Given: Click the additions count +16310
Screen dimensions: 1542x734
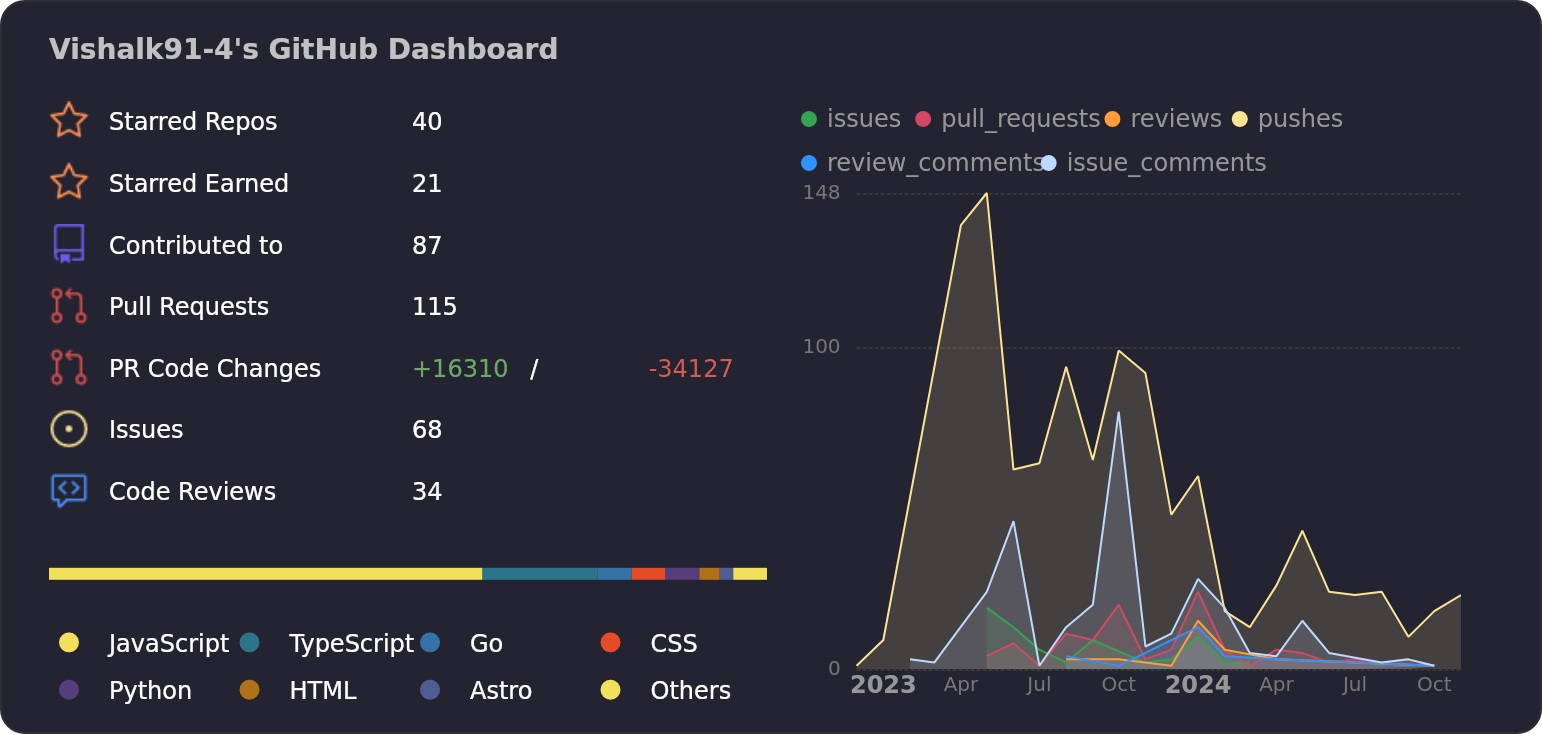Looking at the screenshot, I should [460, 369].
